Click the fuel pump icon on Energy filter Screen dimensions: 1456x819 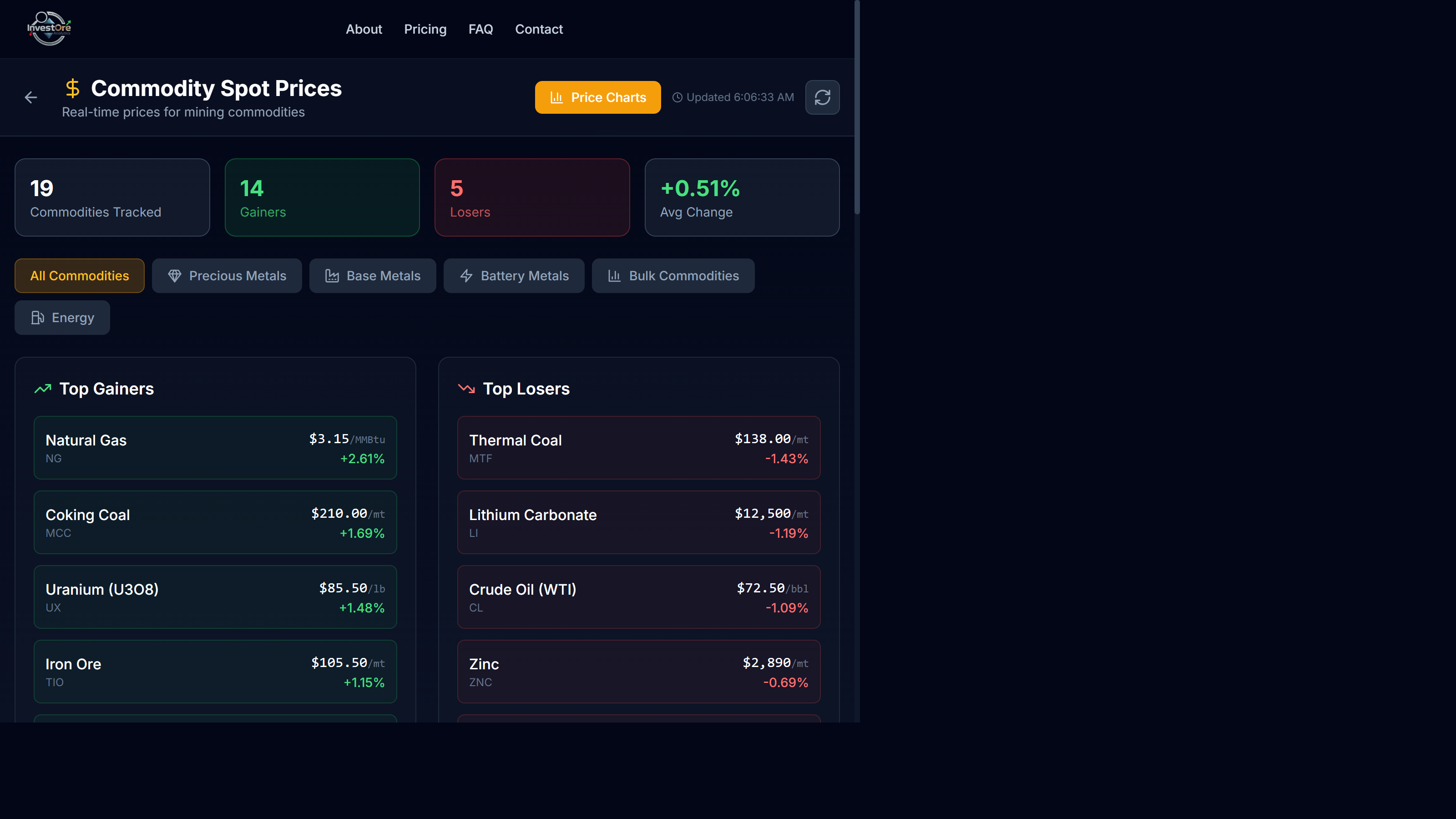point(37,317)
